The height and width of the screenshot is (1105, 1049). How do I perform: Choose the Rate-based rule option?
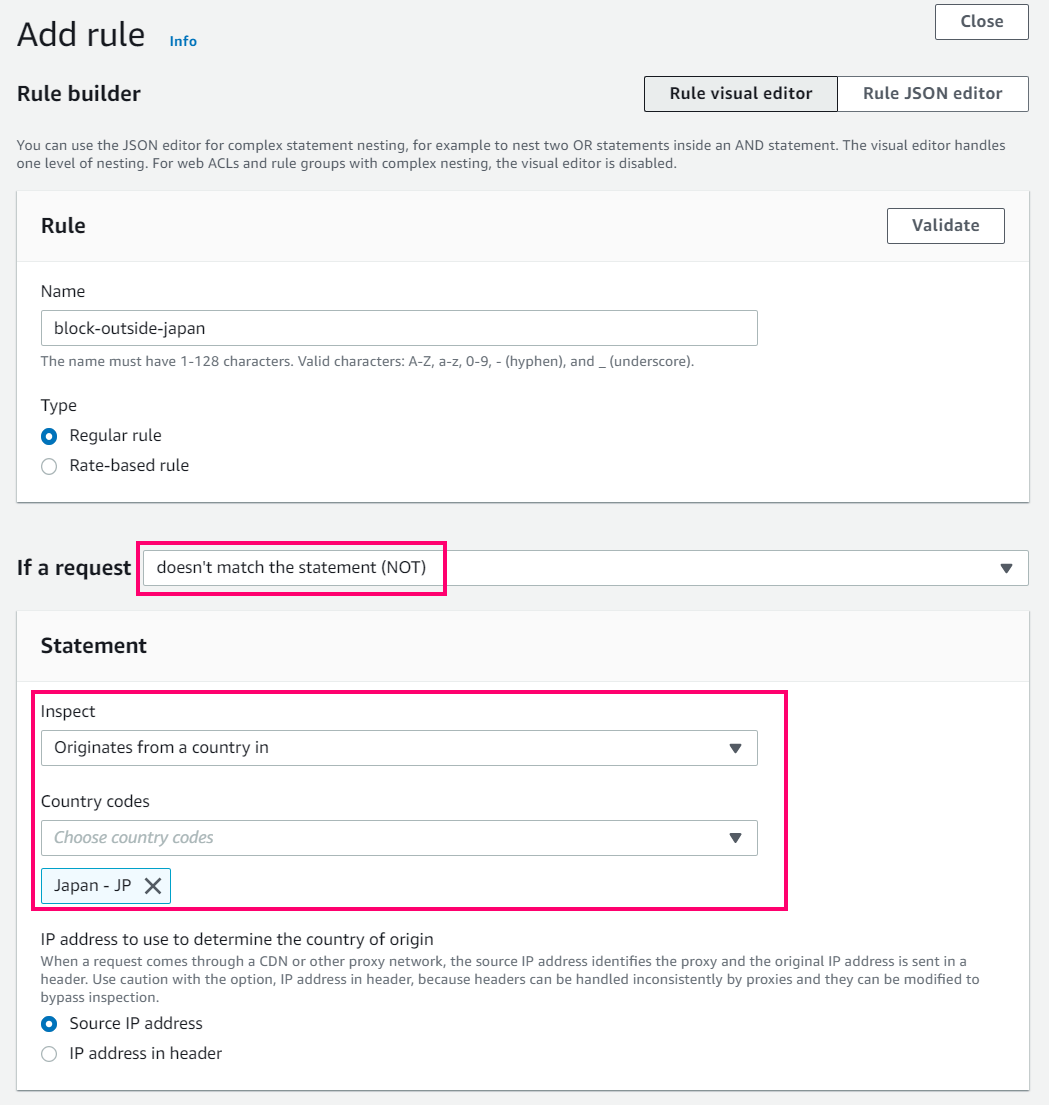click(x=49, y=467)
